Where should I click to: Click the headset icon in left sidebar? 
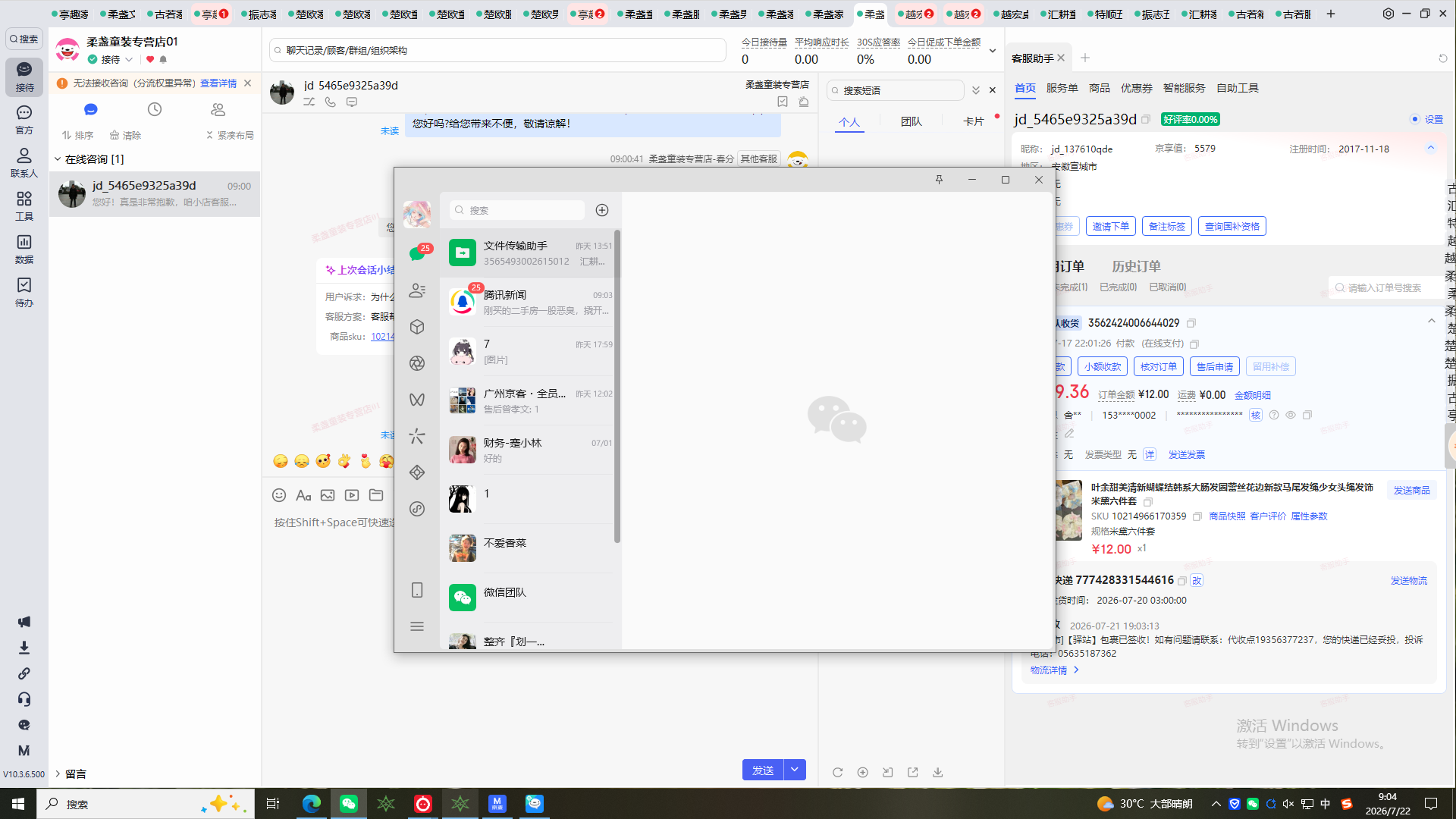coord(24,699)
